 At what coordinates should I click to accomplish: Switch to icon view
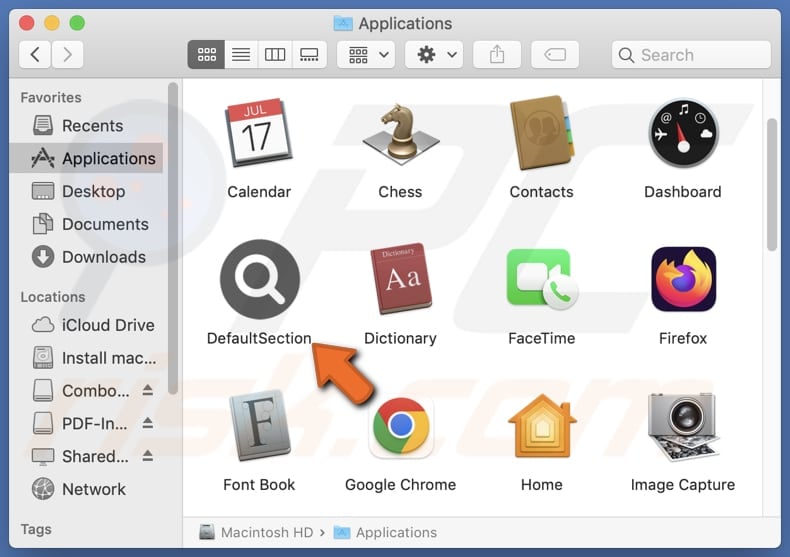click(207, 54)
